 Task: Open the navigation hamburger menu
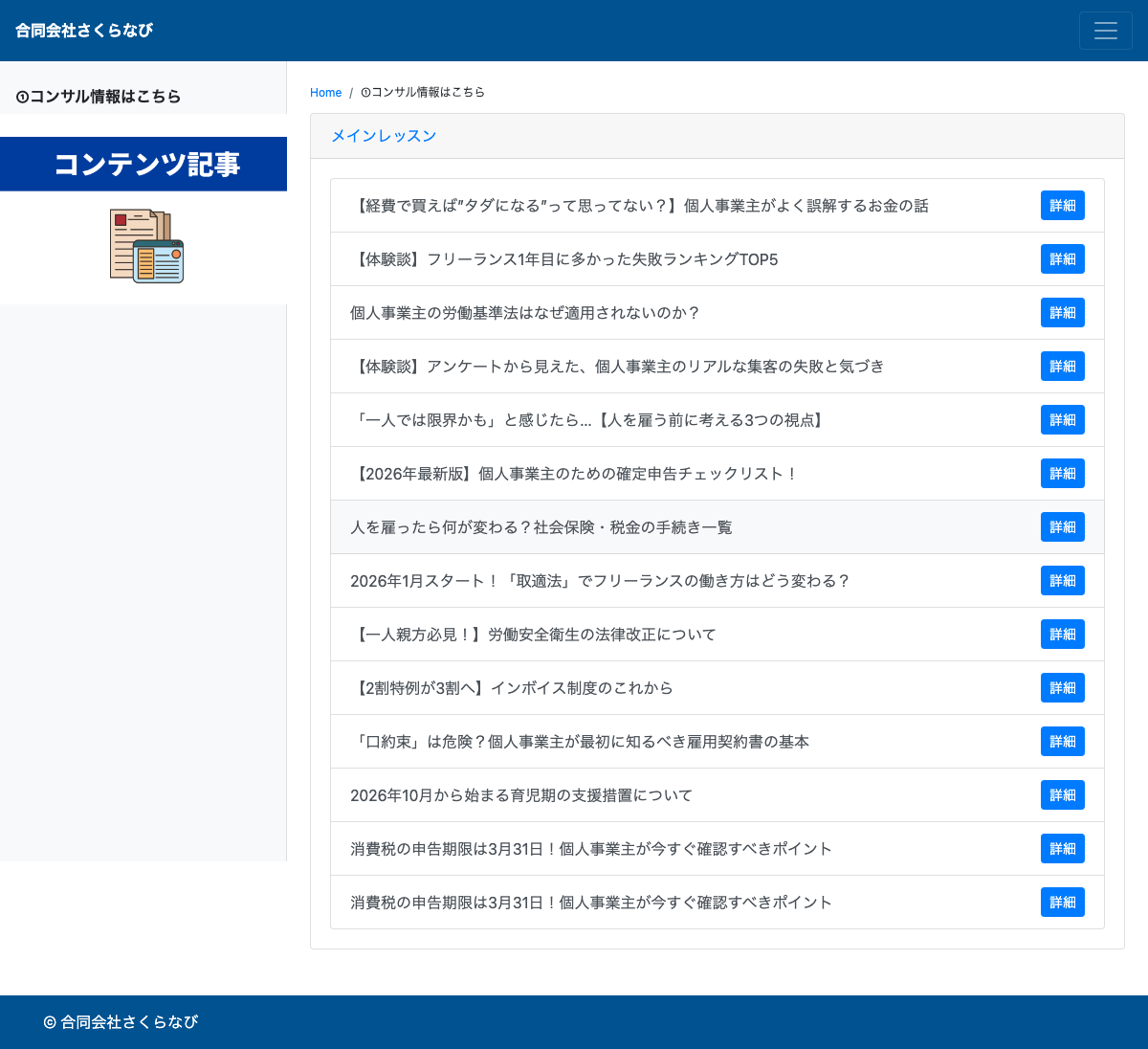(x=1106, y=30)
